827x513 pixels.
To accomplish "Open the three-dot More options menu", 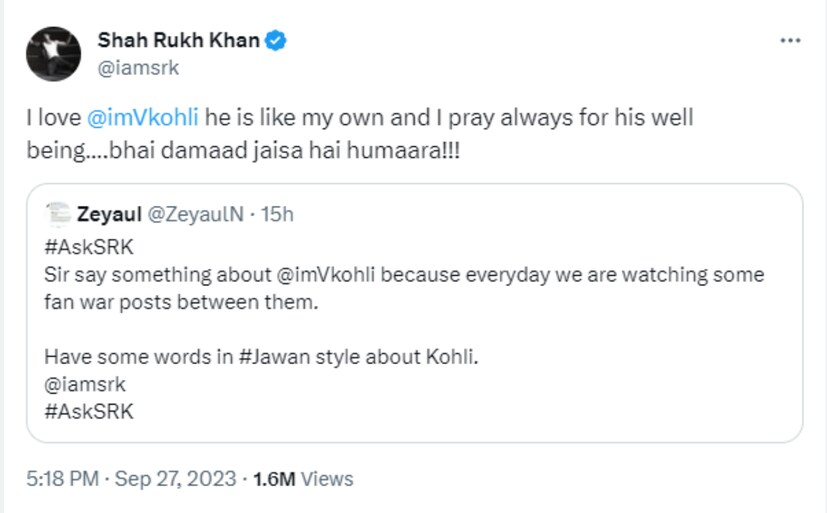I will [790, 41].
